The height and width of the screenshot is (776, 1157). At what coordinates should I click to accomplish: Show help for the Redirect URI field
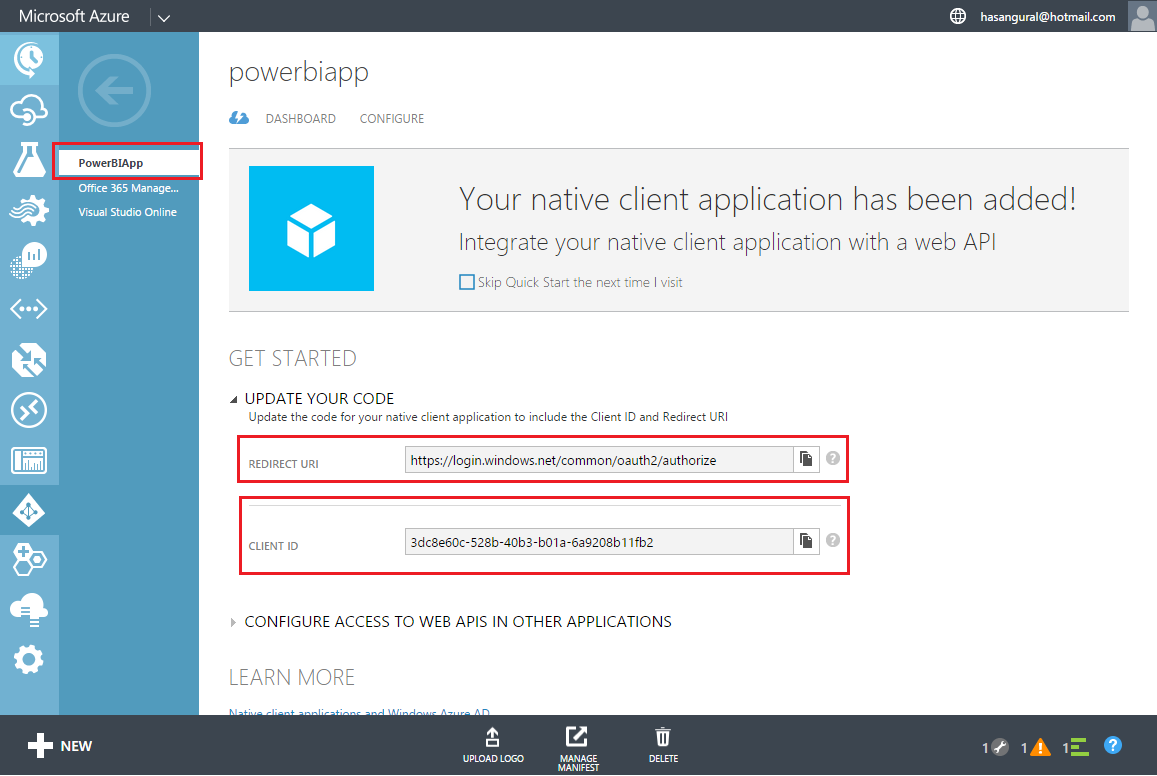(x=832, y=458)
